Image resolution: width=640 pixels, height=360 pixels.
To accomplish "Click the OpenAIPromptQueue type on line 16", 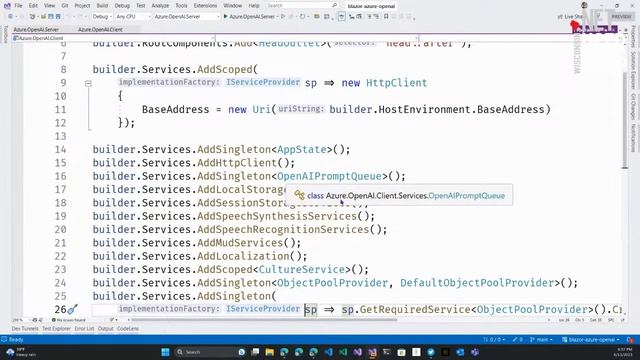I will [329, 176].
